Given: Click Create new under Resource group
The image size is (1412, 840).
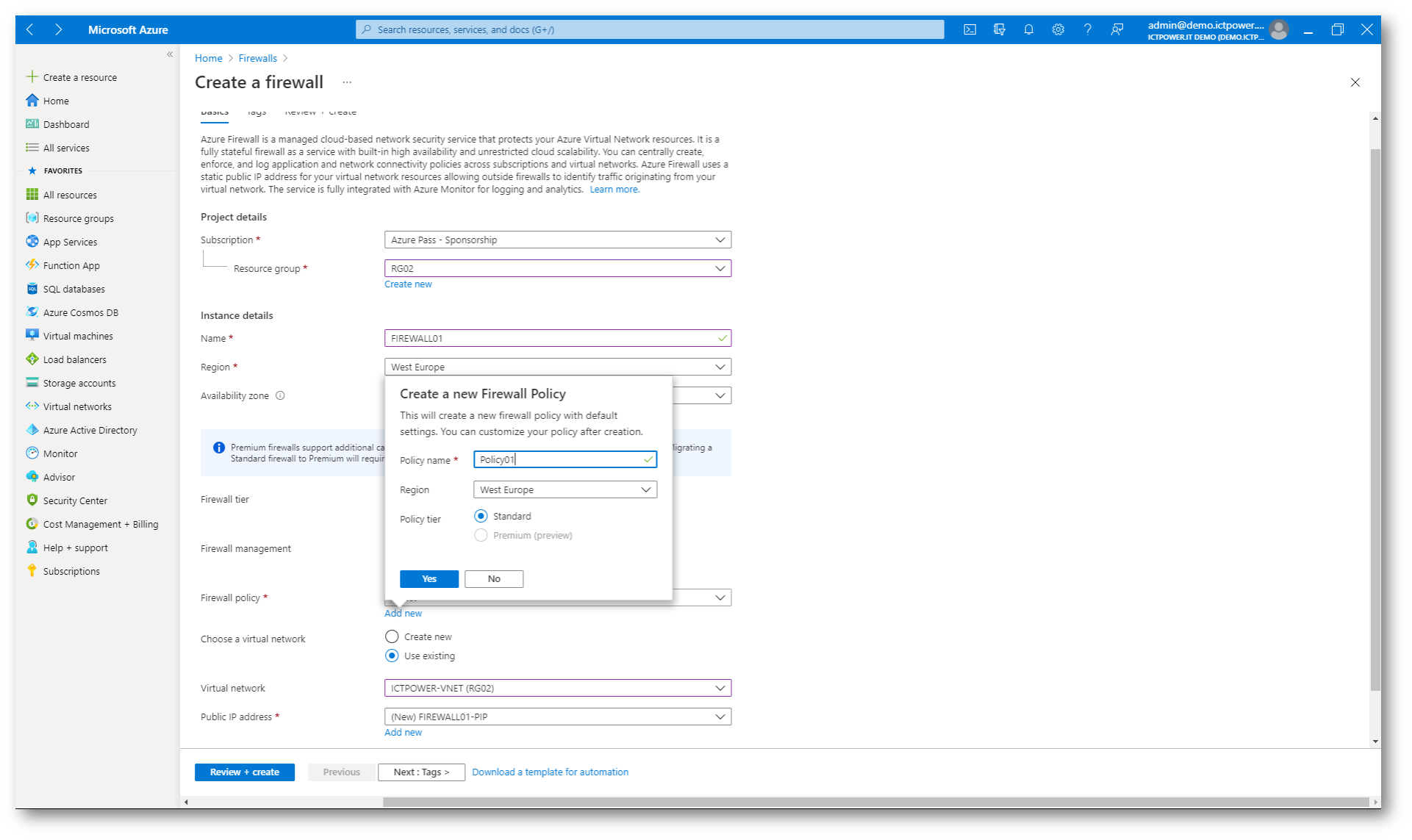Looking at the screenshot, I should coord(408,285).
